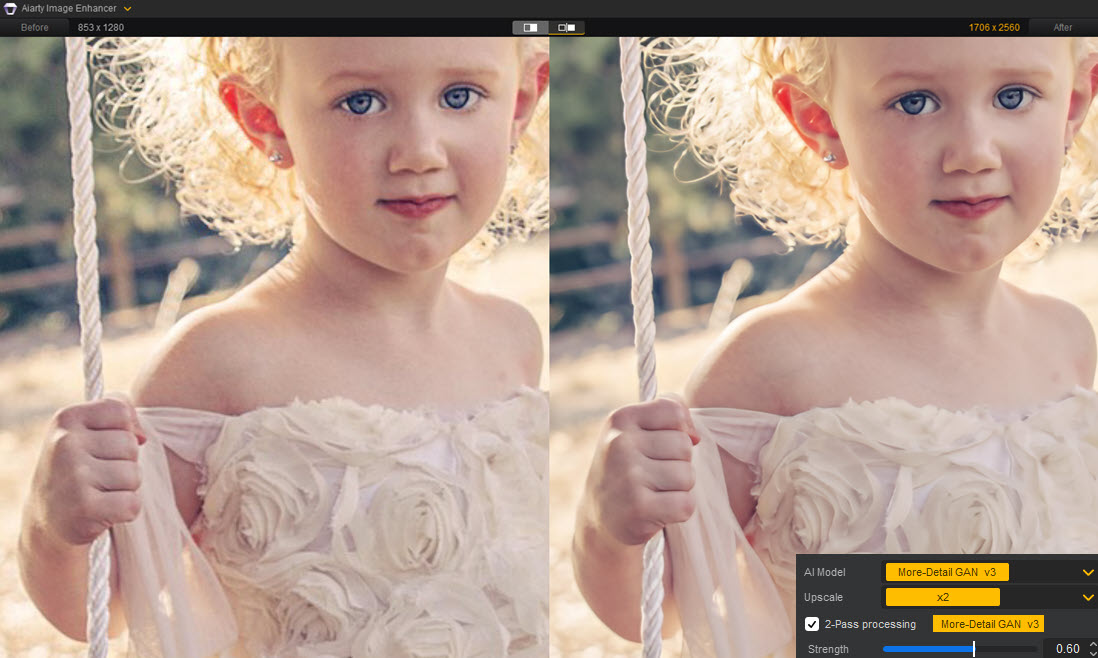This screenshot has height=658, width=1098.
Task: Select the side-by-side compare view icon
Action: 567,27
